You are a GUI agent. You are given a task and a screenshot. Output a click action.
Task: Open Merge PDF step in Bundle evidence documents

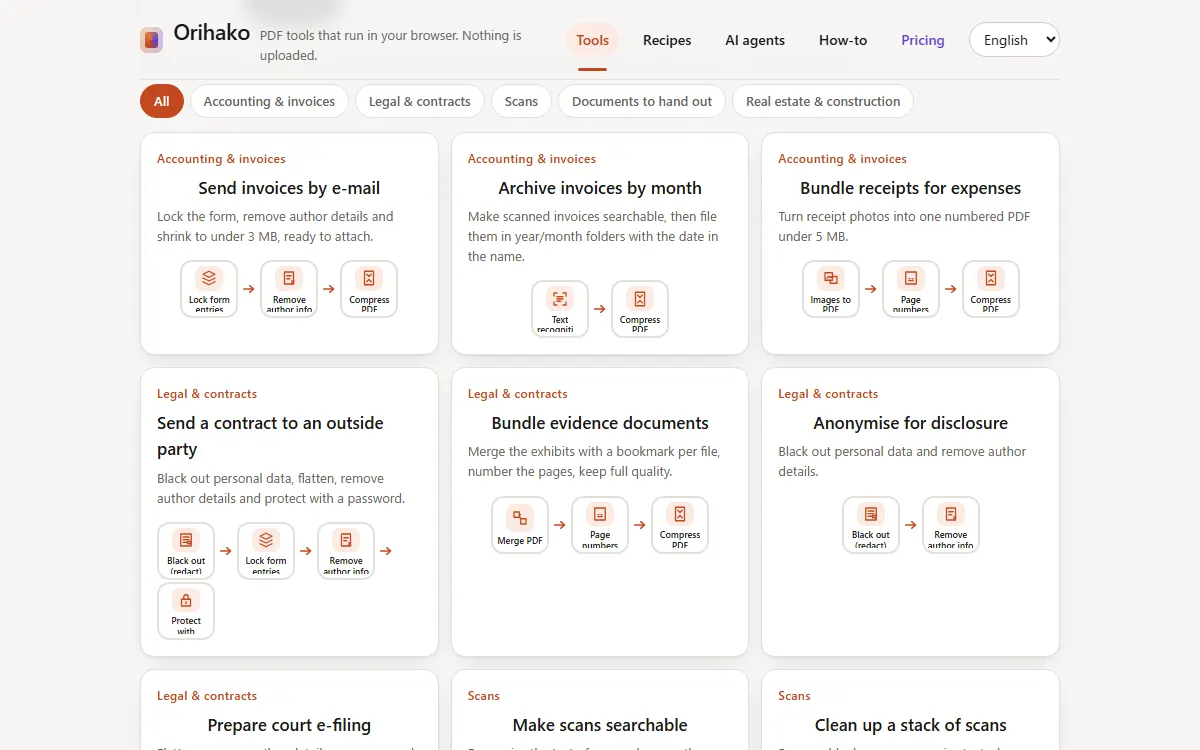click(520, 526)
